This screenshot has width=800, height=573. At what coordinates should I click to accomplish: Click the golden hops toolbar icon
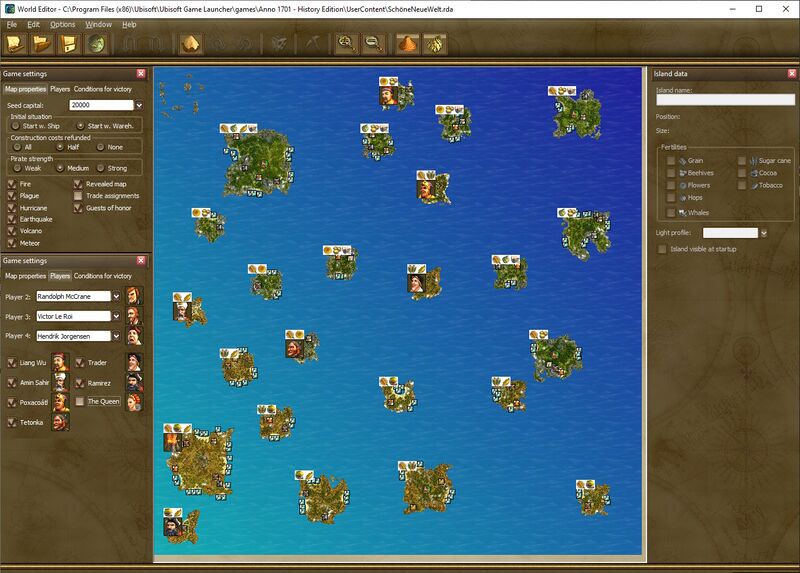(x=435, y=44)
